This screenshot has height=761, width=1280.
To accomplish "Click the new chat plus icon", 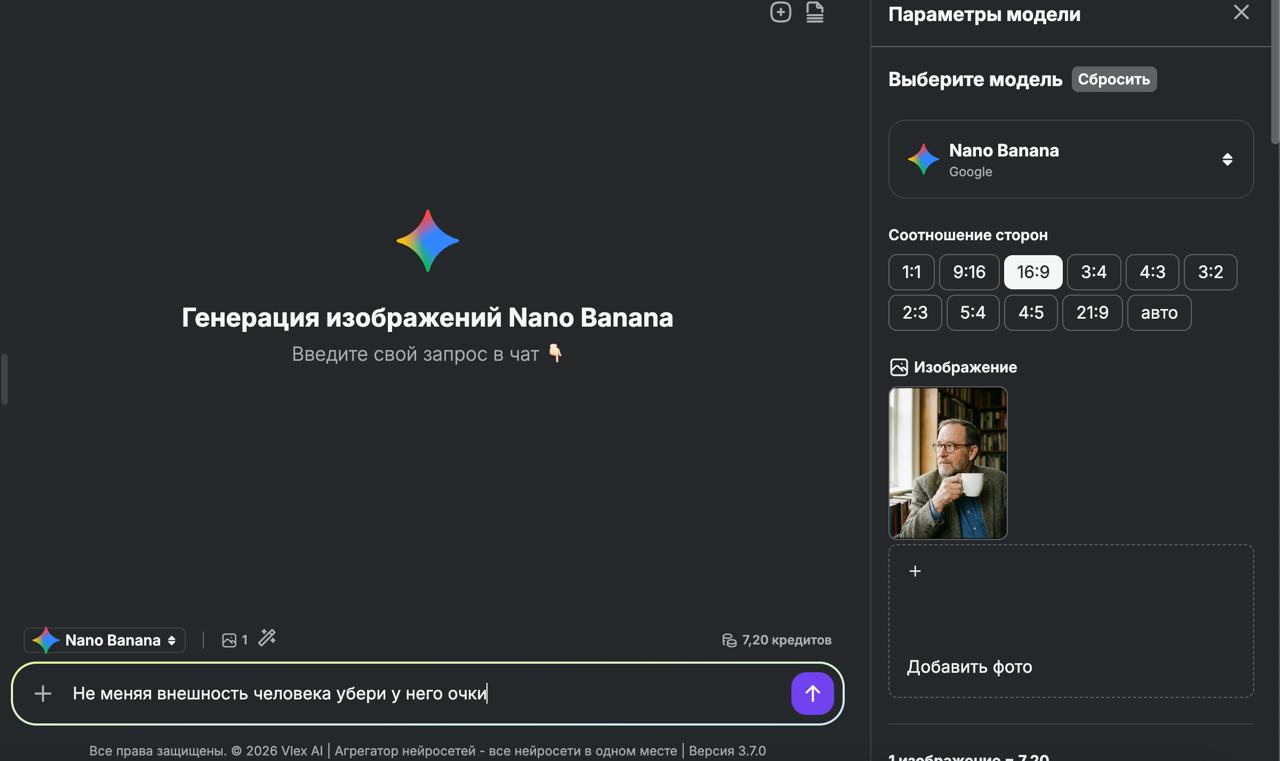I will pos(780,12).
